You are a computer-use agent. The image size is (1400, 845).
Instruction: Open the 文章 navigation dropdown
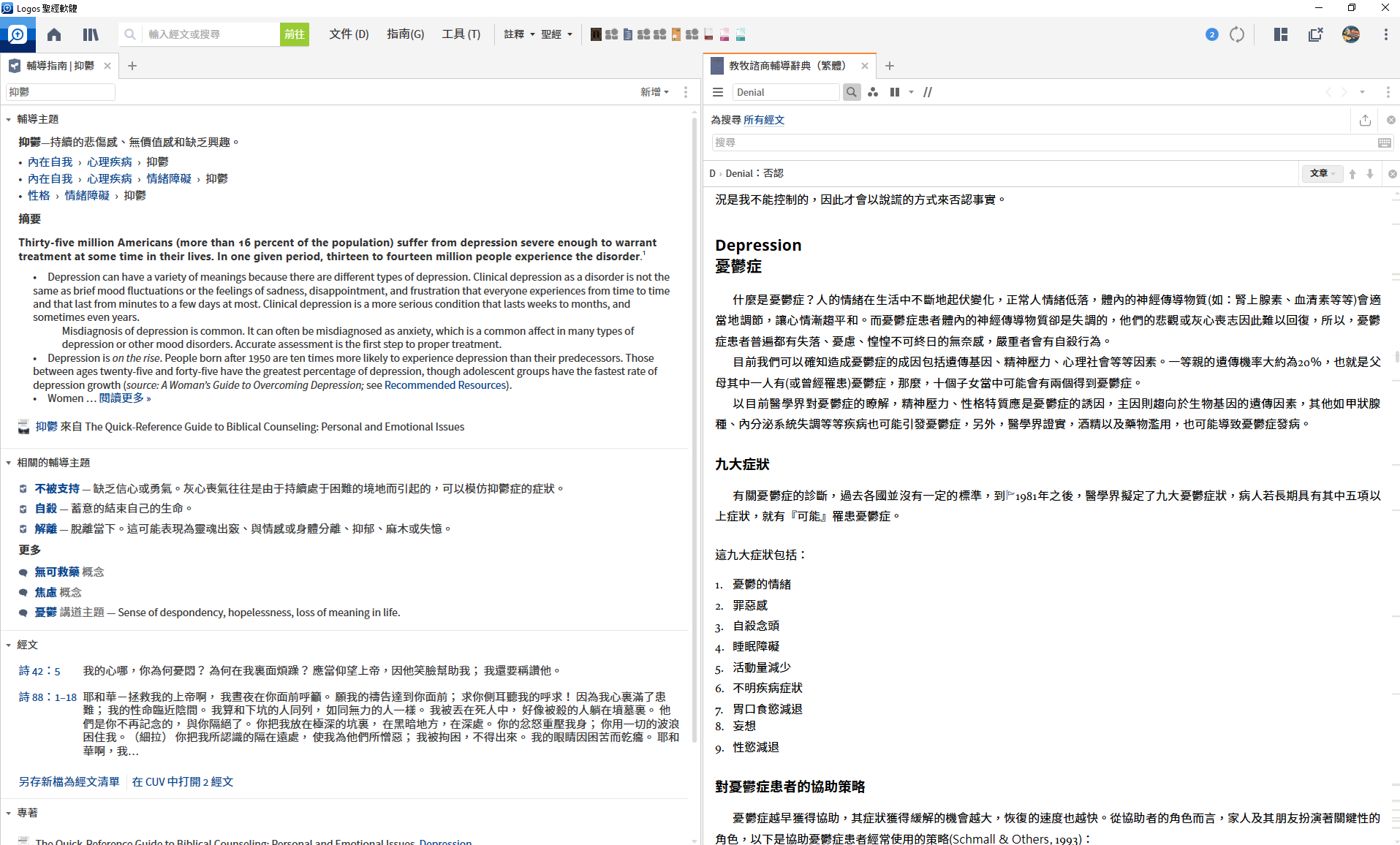click(x=1322, y=173)
